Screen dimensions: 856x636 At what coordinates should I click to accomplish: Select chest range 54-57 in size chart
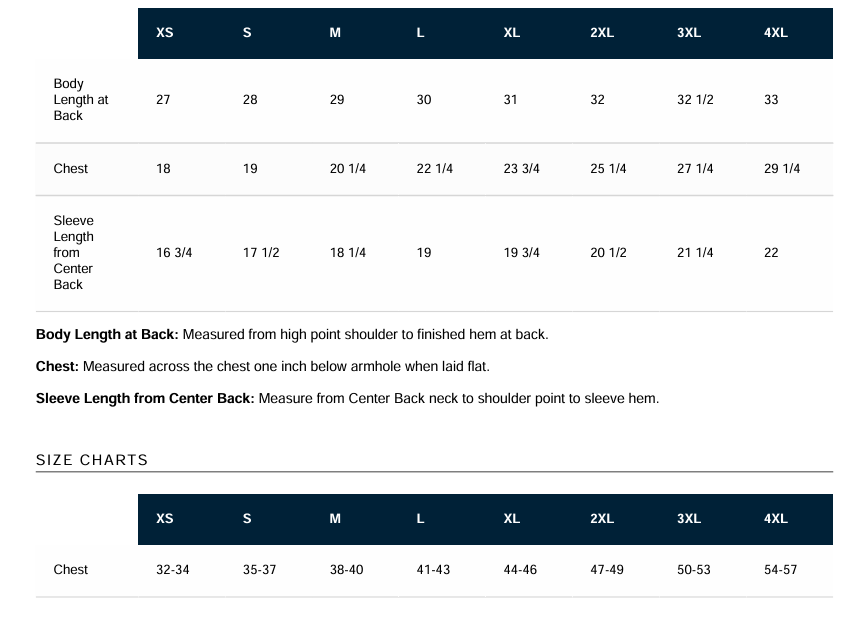click(x=780, y=570)
